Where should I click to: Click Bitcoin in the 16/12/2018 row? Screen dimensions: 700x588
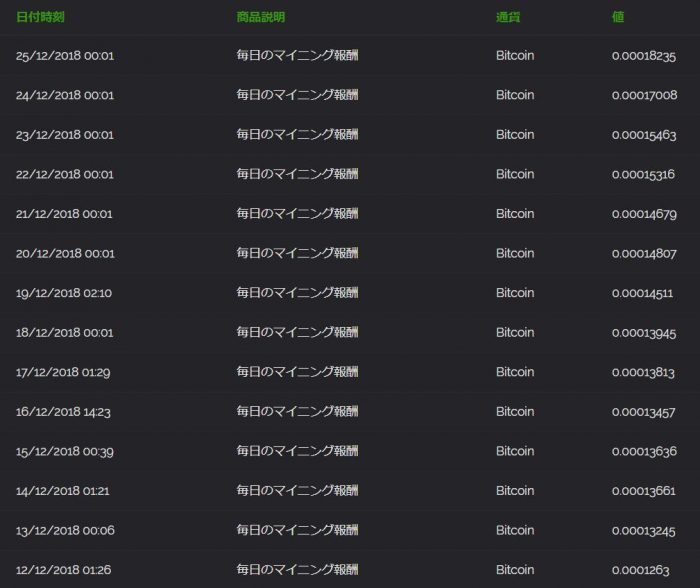pyautogui.click(x=515, y=411)
